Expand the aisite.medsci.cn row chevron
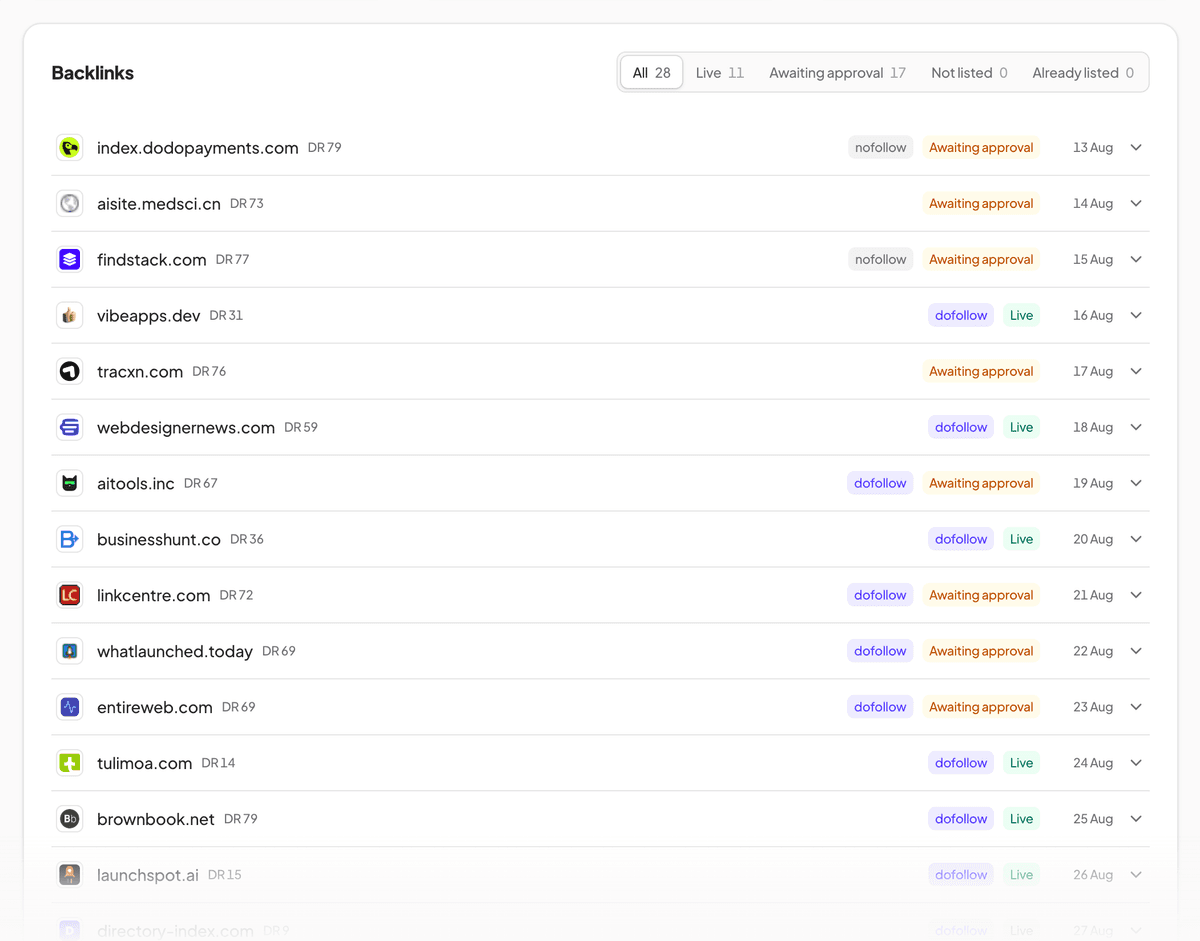Screen dimensions: 1200x941 click(x=1136, y=204)
